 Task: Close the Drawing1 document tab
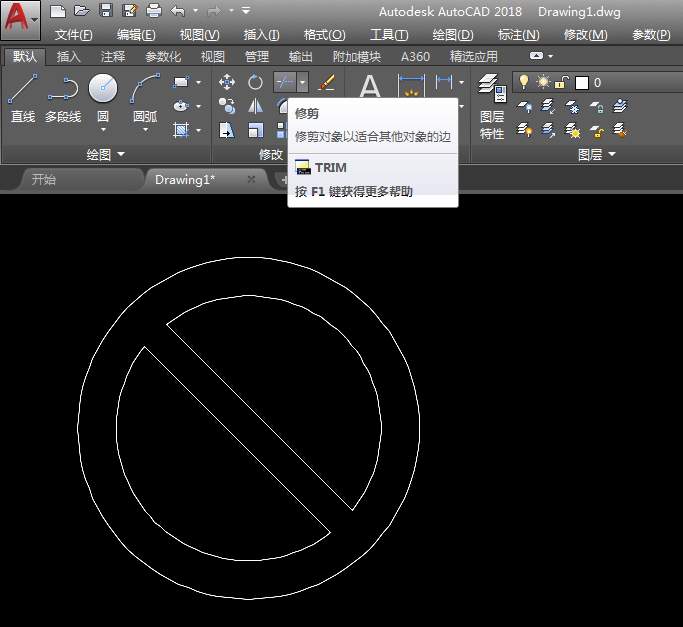click(x=251, y=179)
